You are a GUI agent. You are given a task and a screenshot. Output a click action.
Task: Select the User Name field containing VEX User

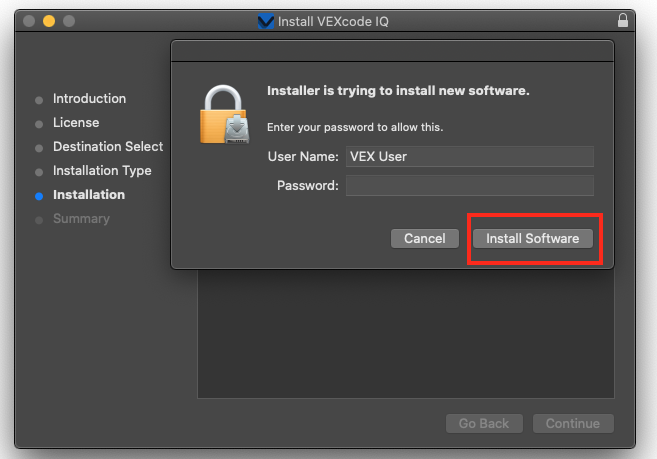click(470, 156)
